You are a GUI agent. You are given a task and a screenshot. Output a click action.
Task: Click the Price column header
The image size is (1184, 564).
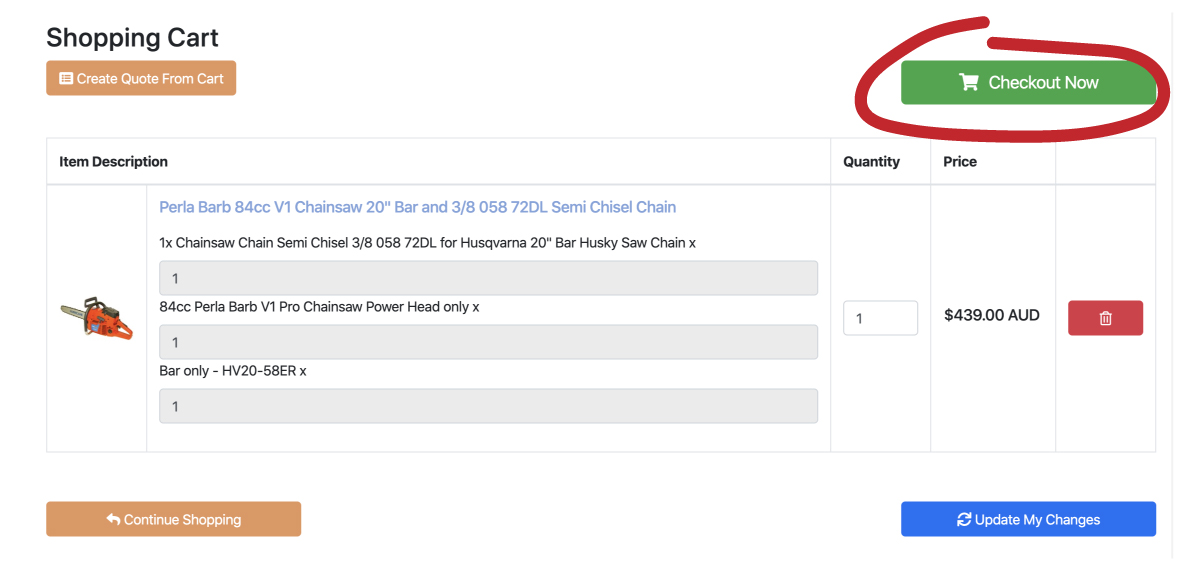tap(960, 162)
